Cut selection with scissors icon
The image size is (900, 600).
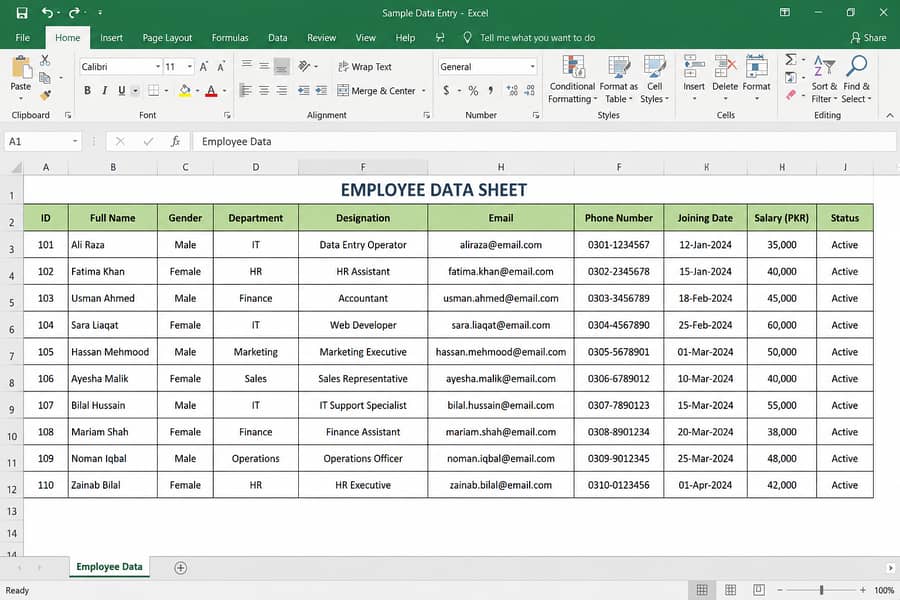pos(45,60)
